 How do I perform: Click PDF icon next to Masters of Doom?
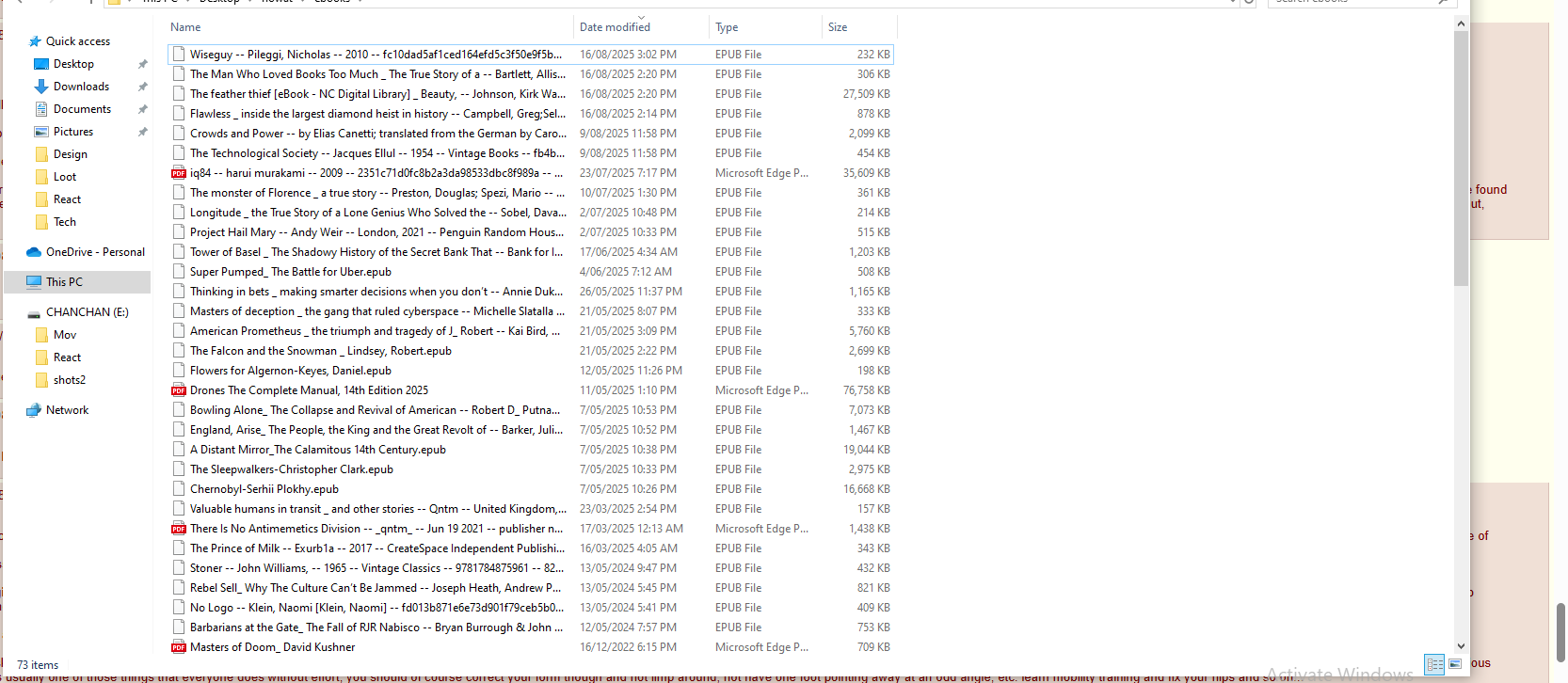(179, 647)
